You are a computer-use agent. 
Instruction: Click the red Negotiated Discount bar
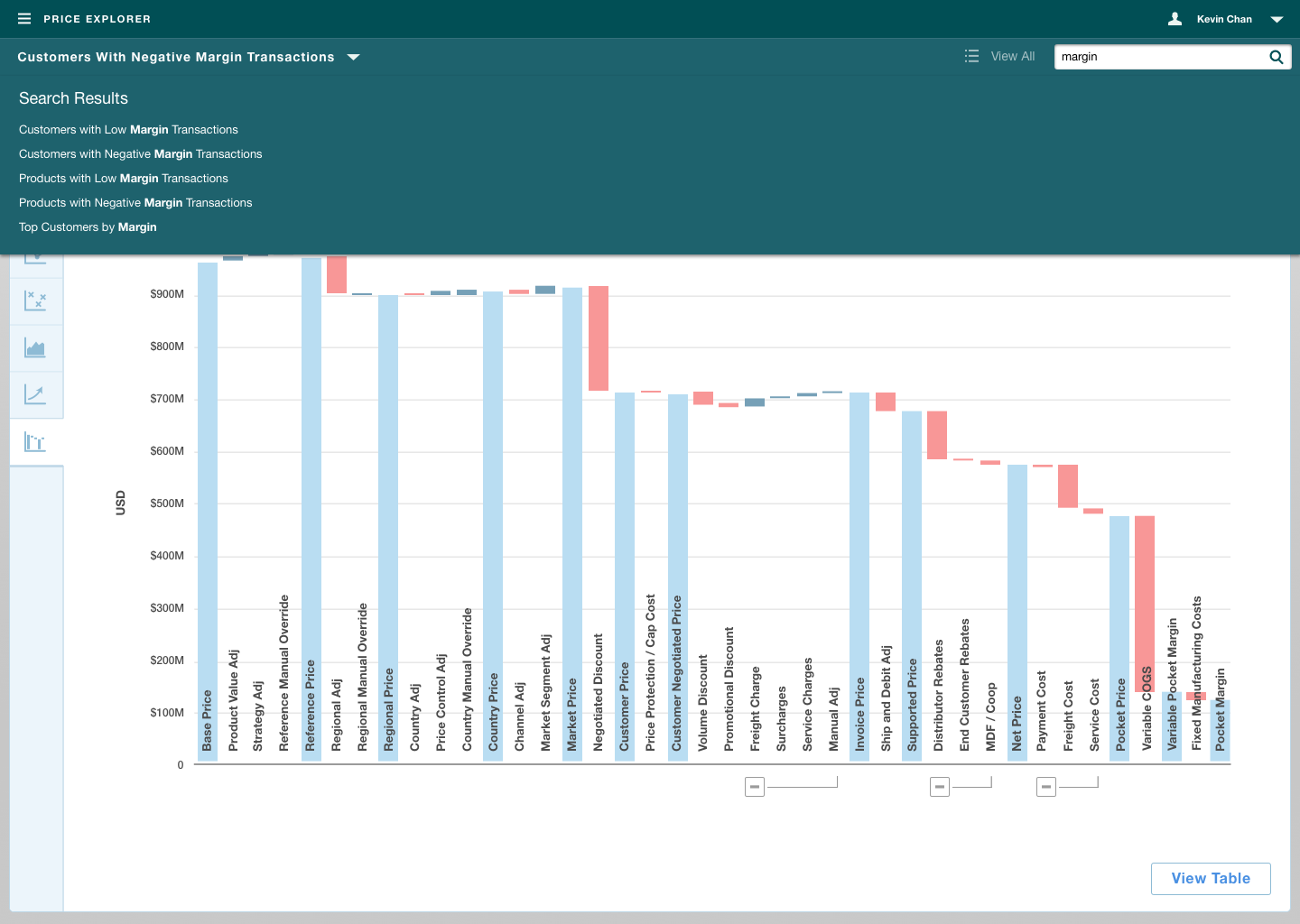point(598,338)
